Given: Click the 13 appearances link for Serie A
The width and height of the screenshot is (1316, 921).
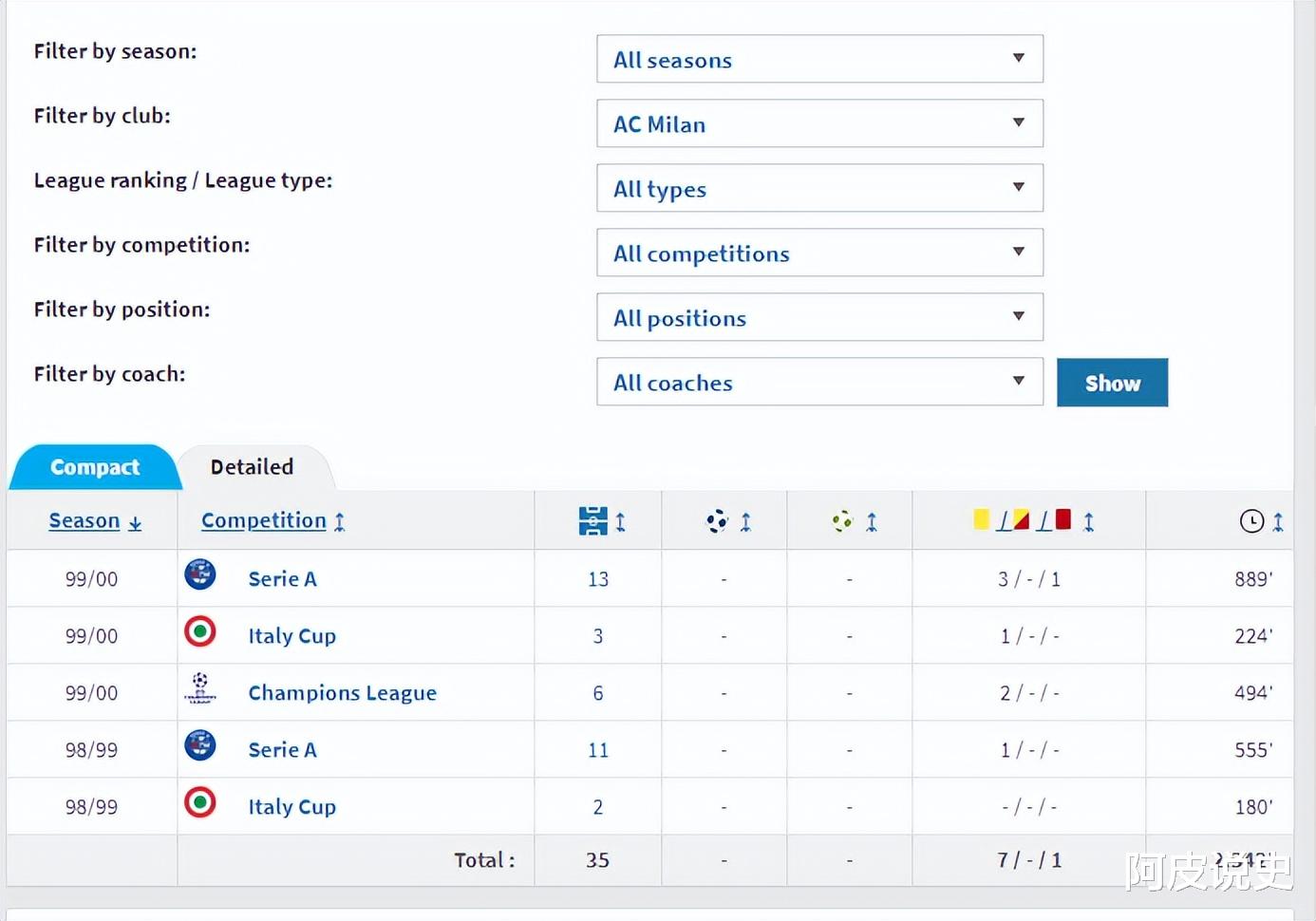Looking at the screenshot, I should [598, 579].
